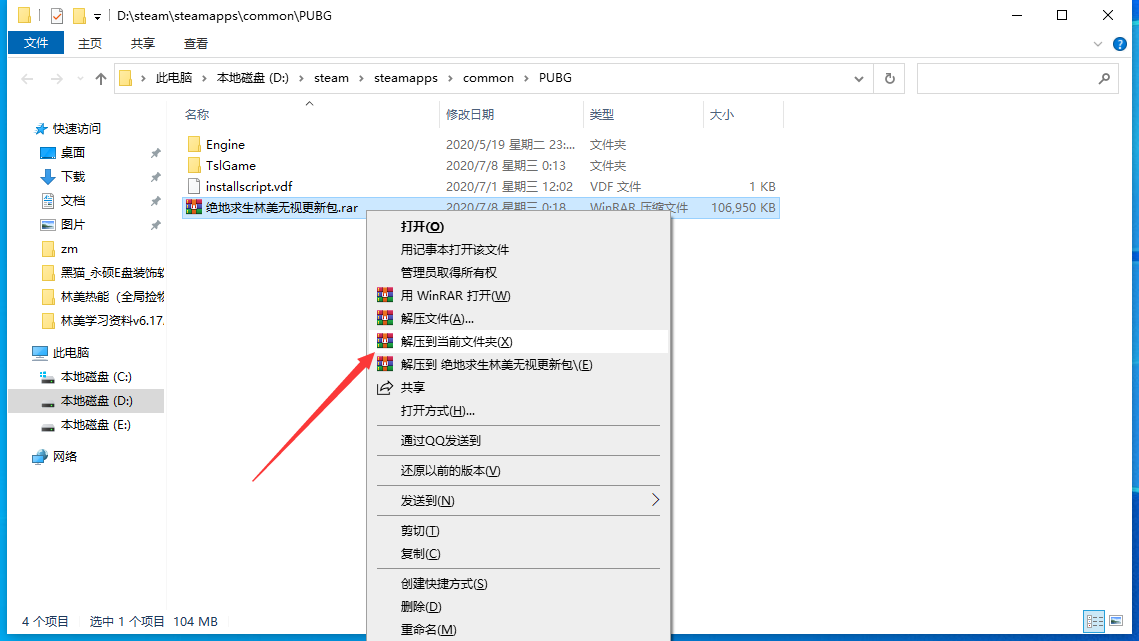Click 本地磁盘 (D:) in the breadcrumb
The height and width of the screenshot is (641, 1139).
[x=253, y=78]
